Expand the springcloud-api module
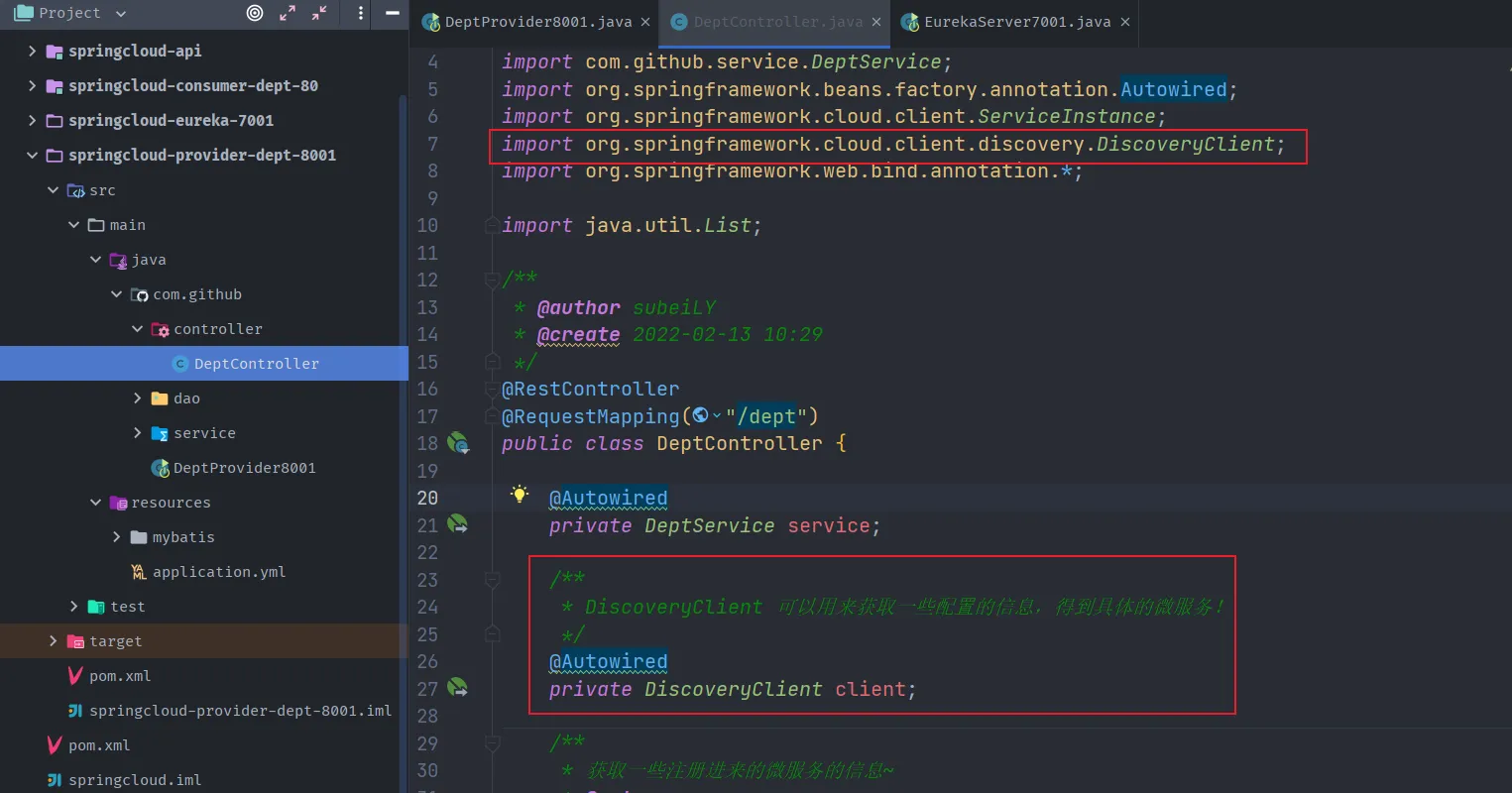The image size is (1512, 793). (x=33, y=51)
